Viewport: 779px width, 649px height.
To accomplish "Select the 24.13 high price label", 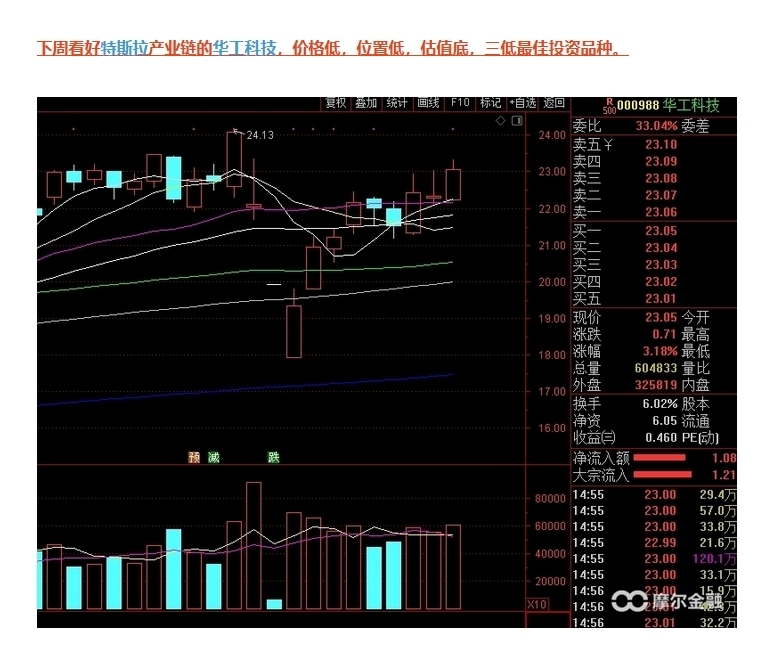I will 260,135.
